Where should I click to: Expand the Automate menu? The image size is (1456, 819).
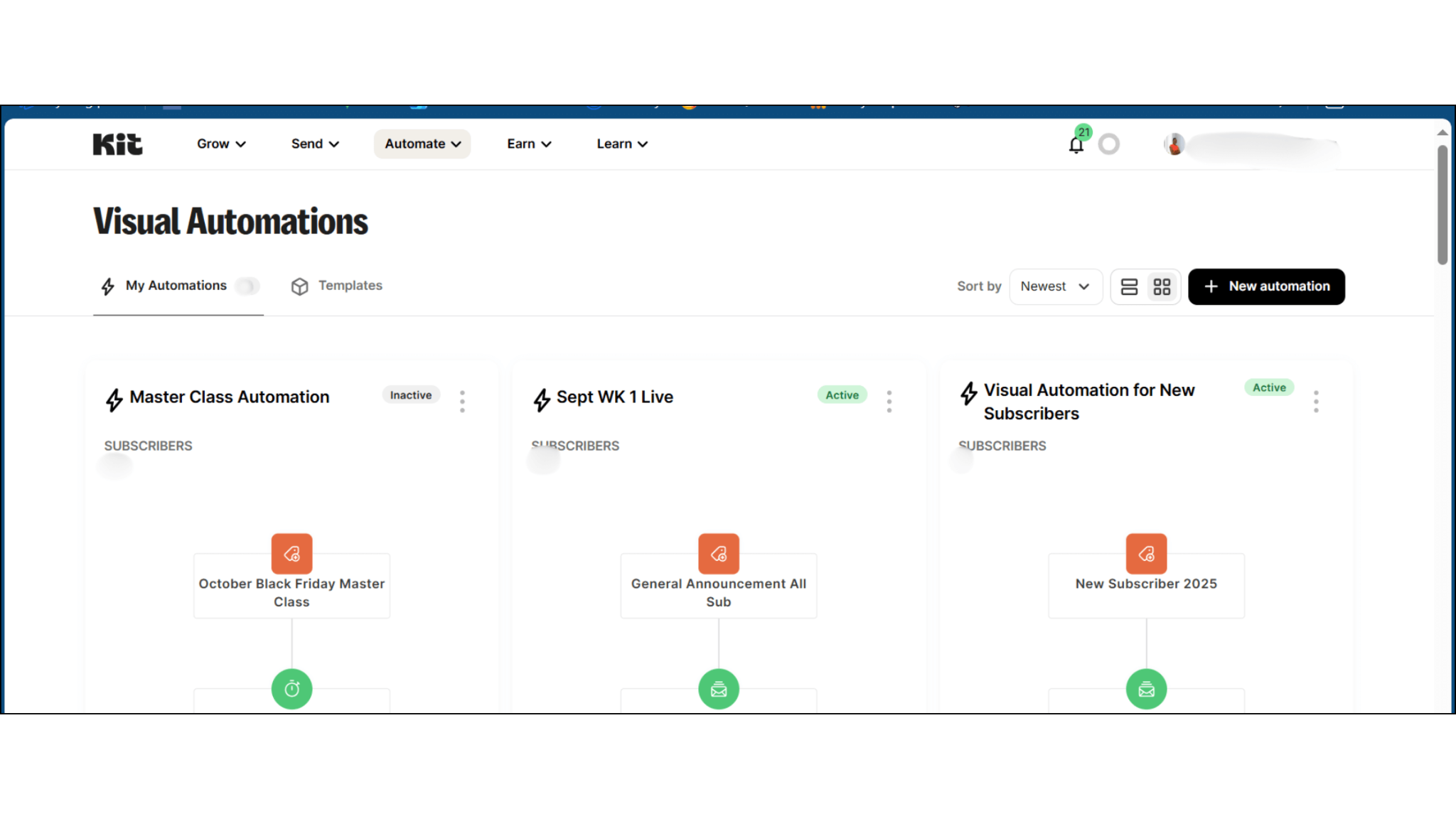click(422, 144)
